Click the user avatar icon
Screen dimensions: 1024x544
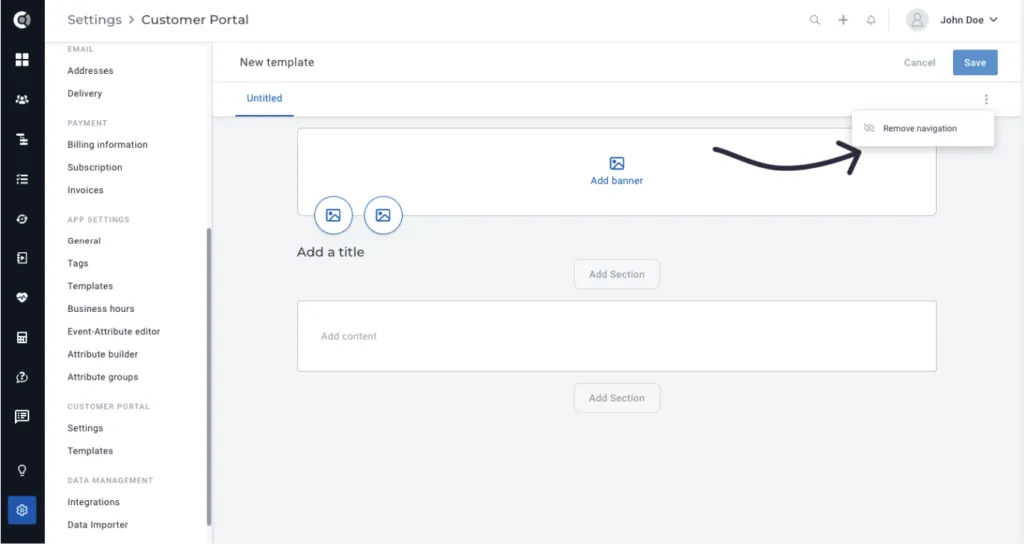point(917,20)
